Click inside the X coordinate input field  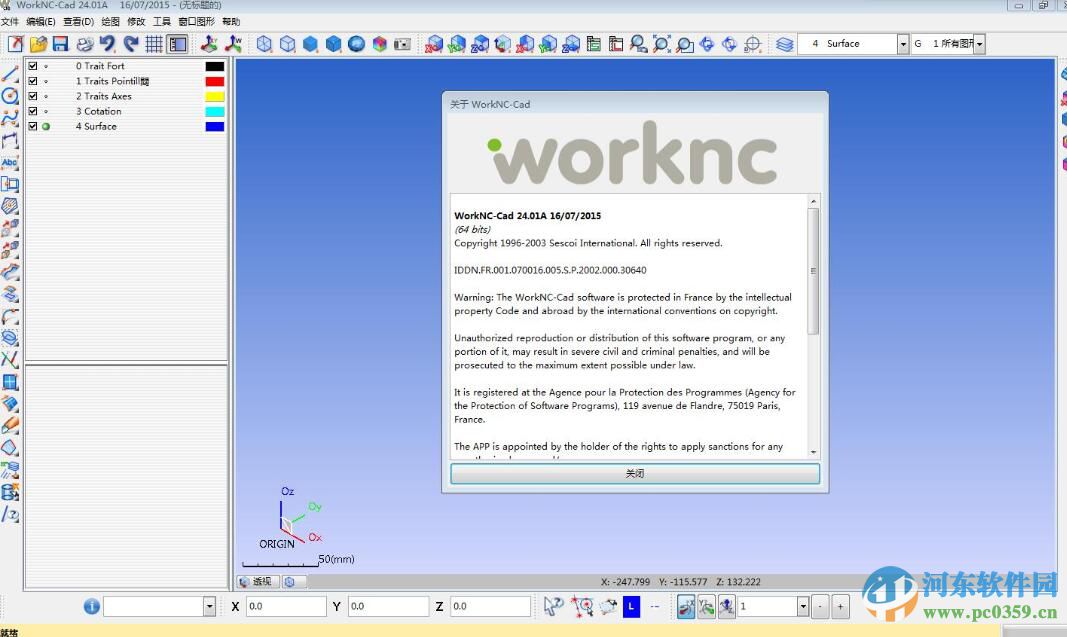(x=285, y=606)
